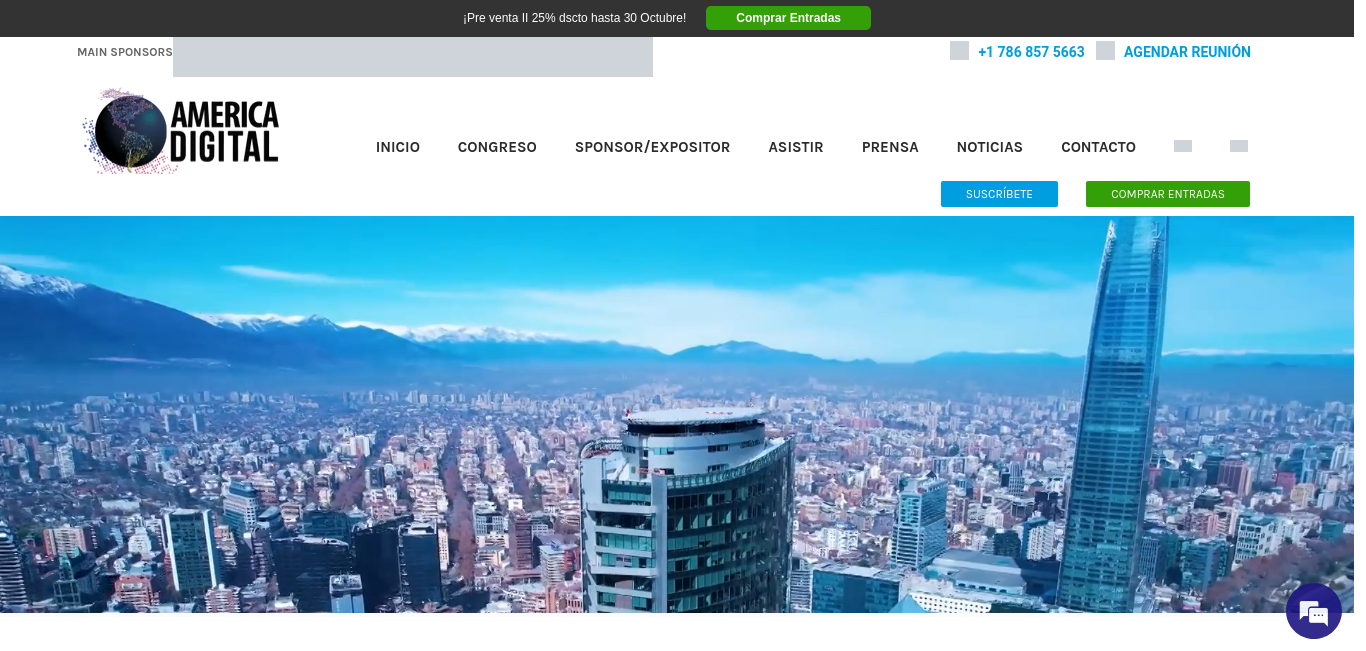
Task: Select Asistir in the navigation bar
Action: tap(796, 147)
